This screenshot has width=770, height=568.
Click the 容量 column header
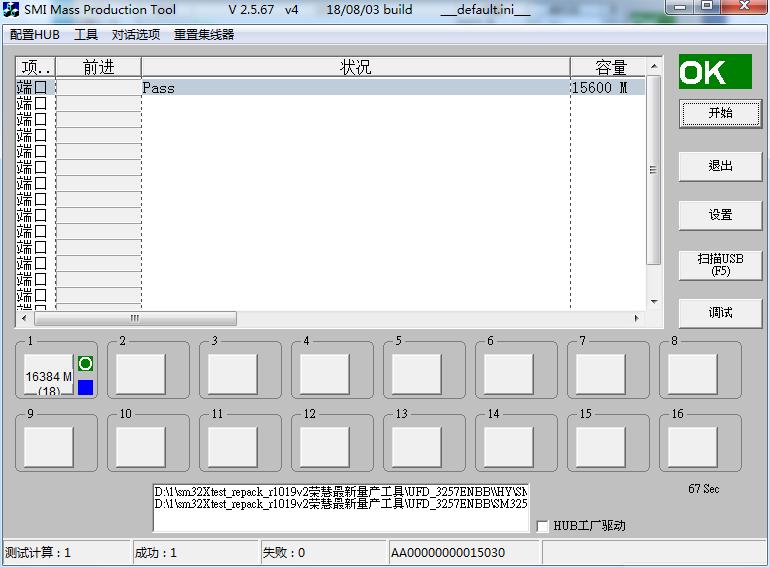coord(608,67)
